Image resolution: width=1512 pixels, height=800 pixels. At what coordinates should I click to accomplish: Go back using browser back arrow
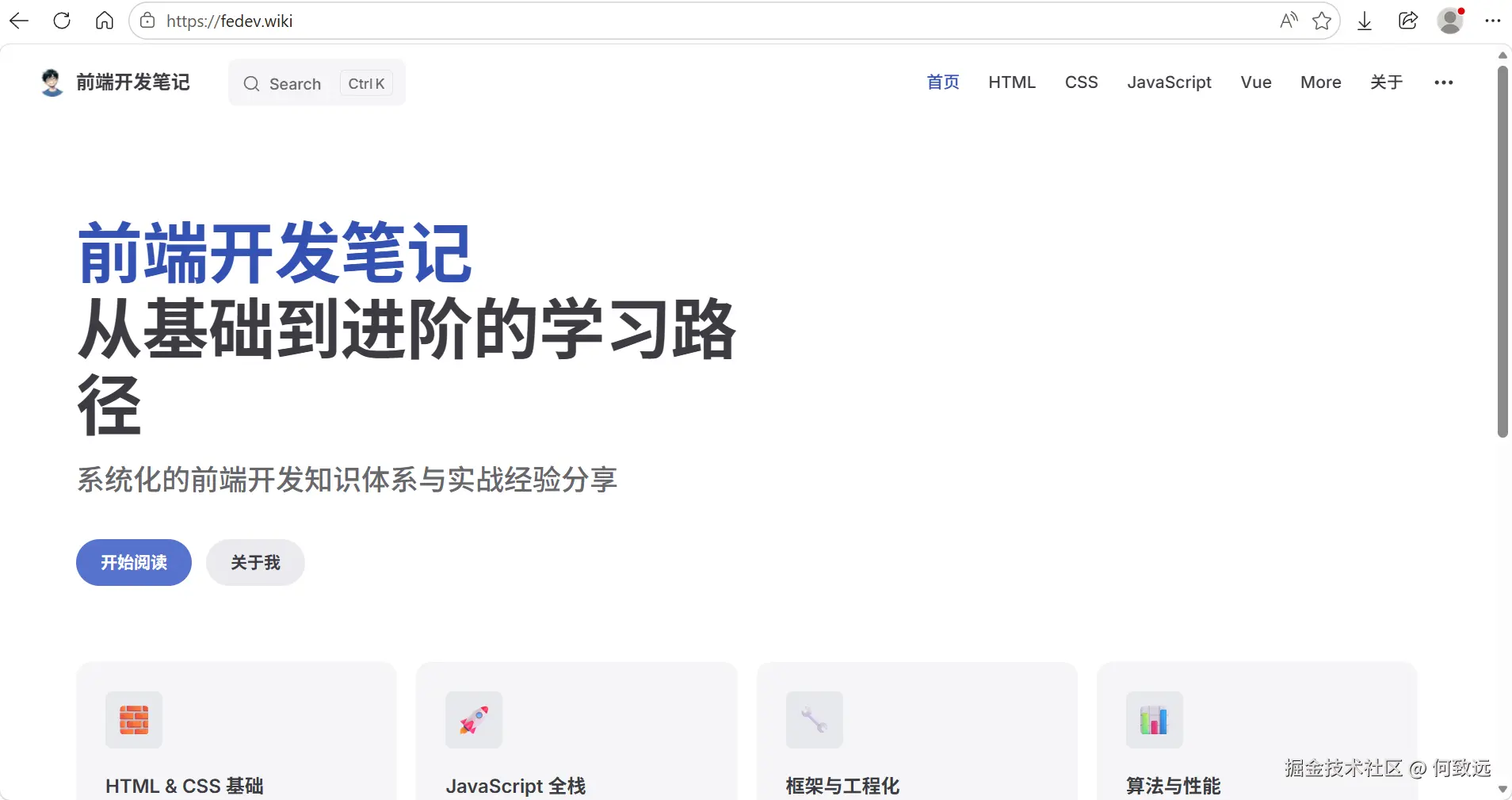click(x=19, y=21)
